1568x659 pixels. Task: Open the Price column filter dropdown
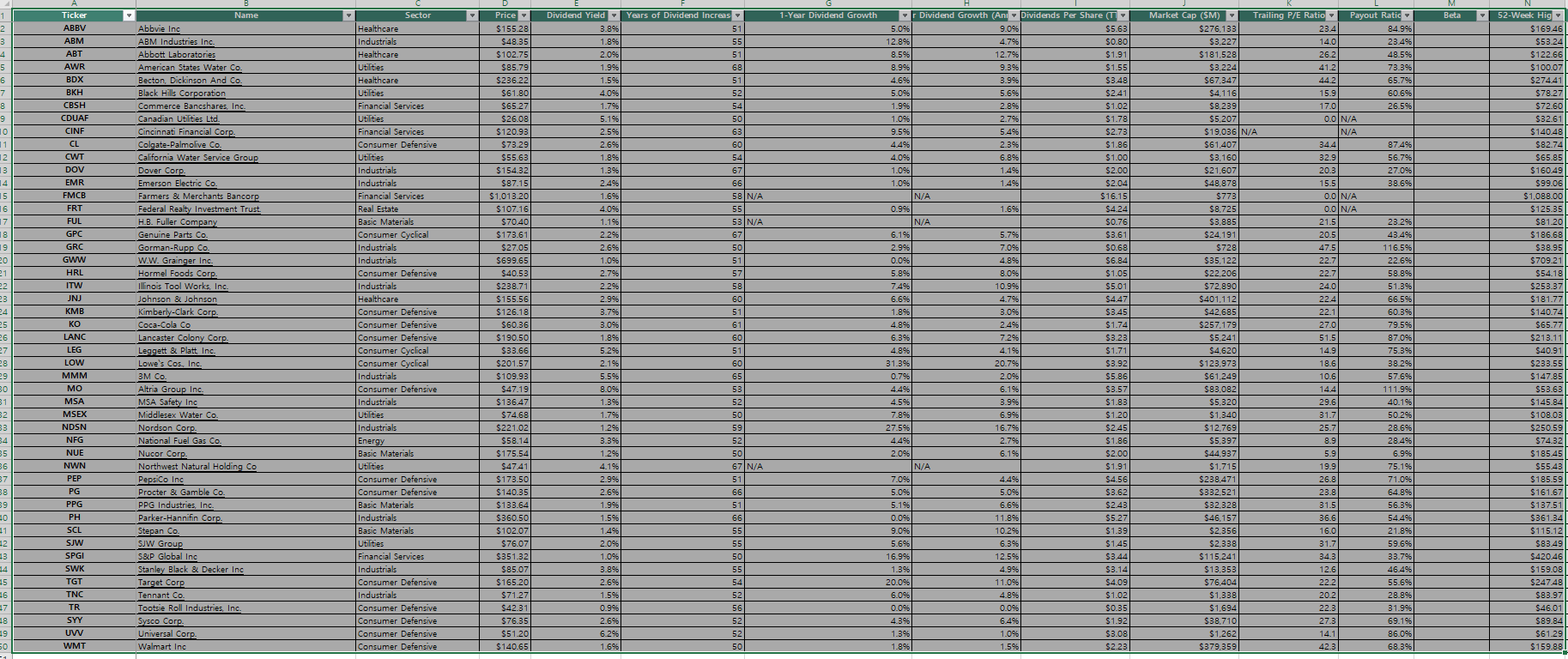[524, 15]
